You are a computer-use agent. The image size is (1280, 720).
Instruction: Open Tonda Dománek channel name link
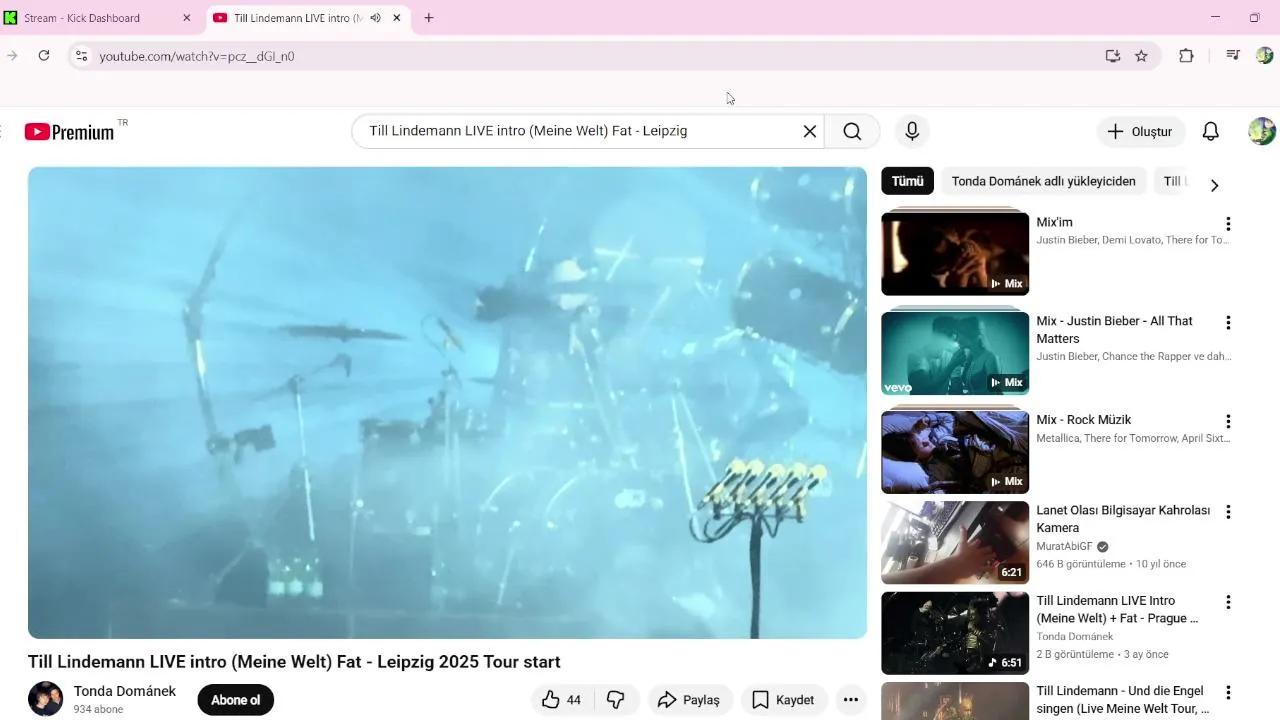[x=125, y=691]
